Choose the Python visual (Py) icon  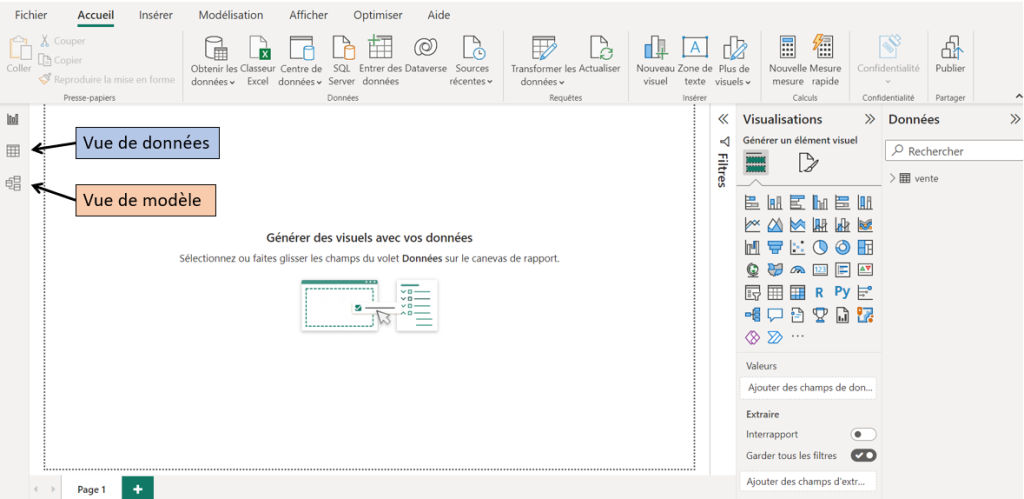(842, 292)
